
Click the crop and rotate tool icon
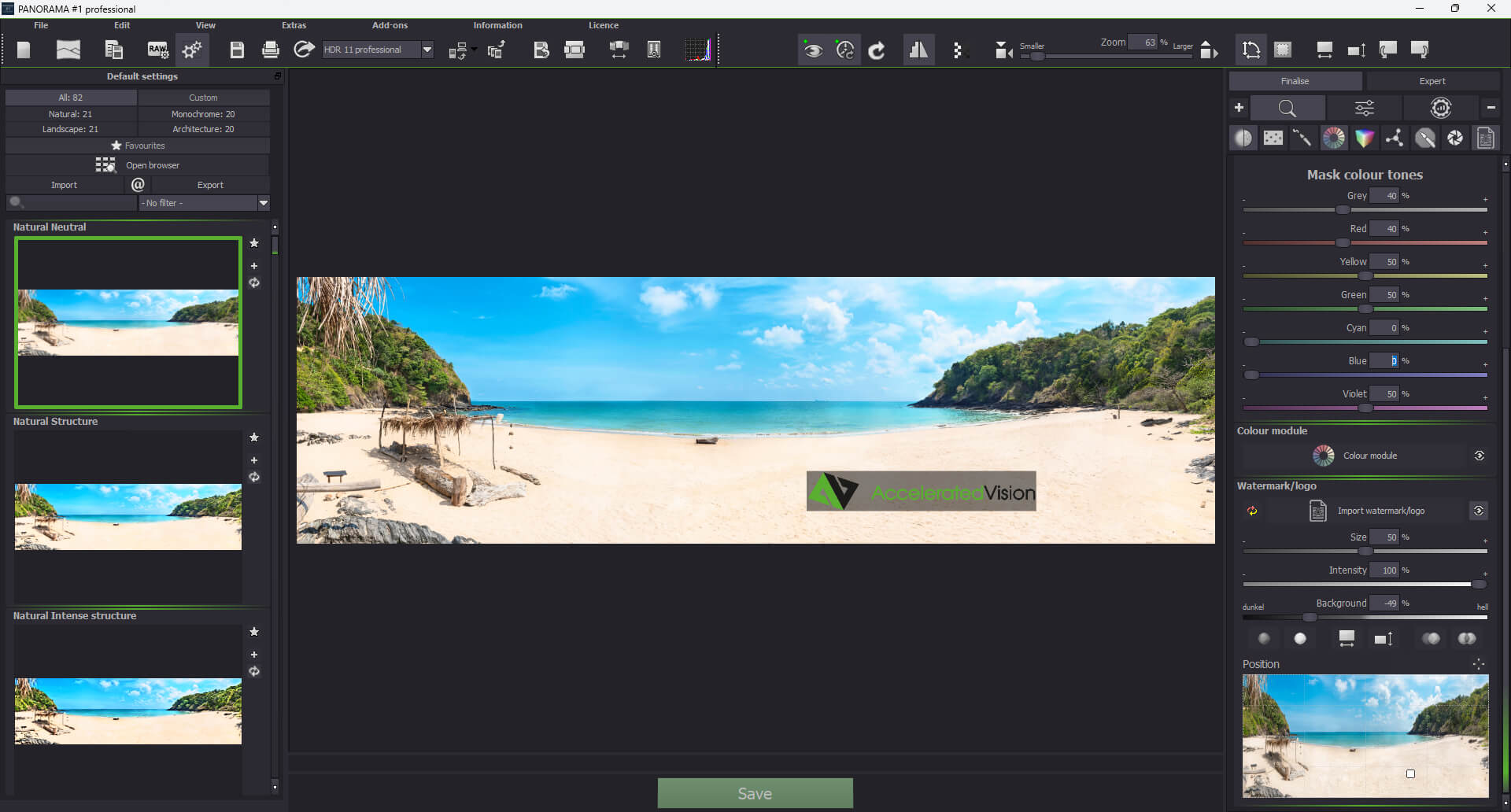pos(1251,50)
